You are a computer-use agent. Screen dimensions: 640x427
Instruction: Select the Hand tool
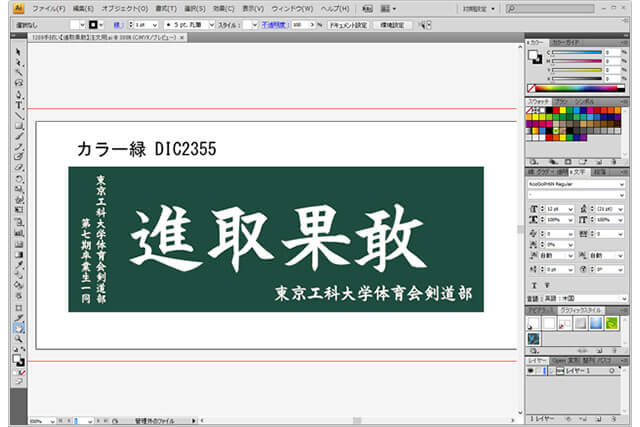coord(18,328)
